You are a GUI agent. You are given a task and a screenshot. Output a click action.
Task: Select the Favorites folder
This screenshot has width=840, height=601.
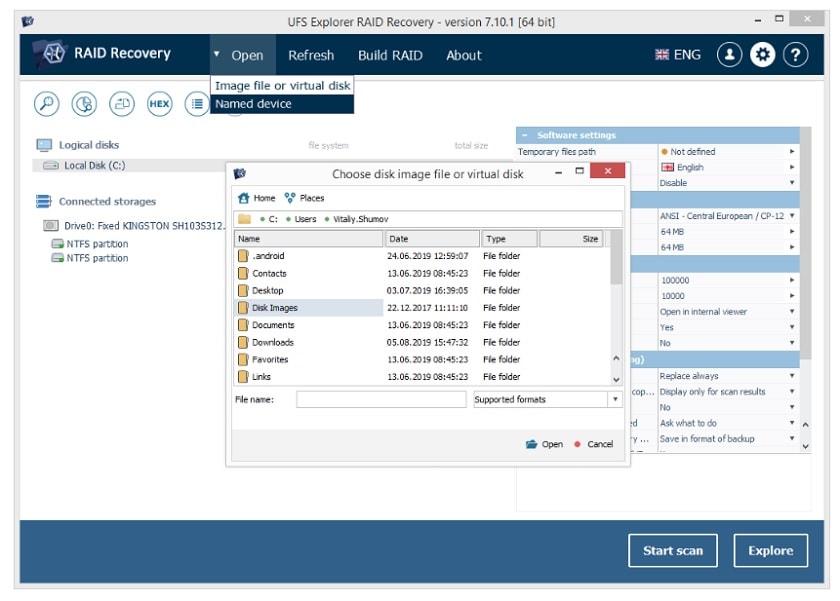(309, 359)
